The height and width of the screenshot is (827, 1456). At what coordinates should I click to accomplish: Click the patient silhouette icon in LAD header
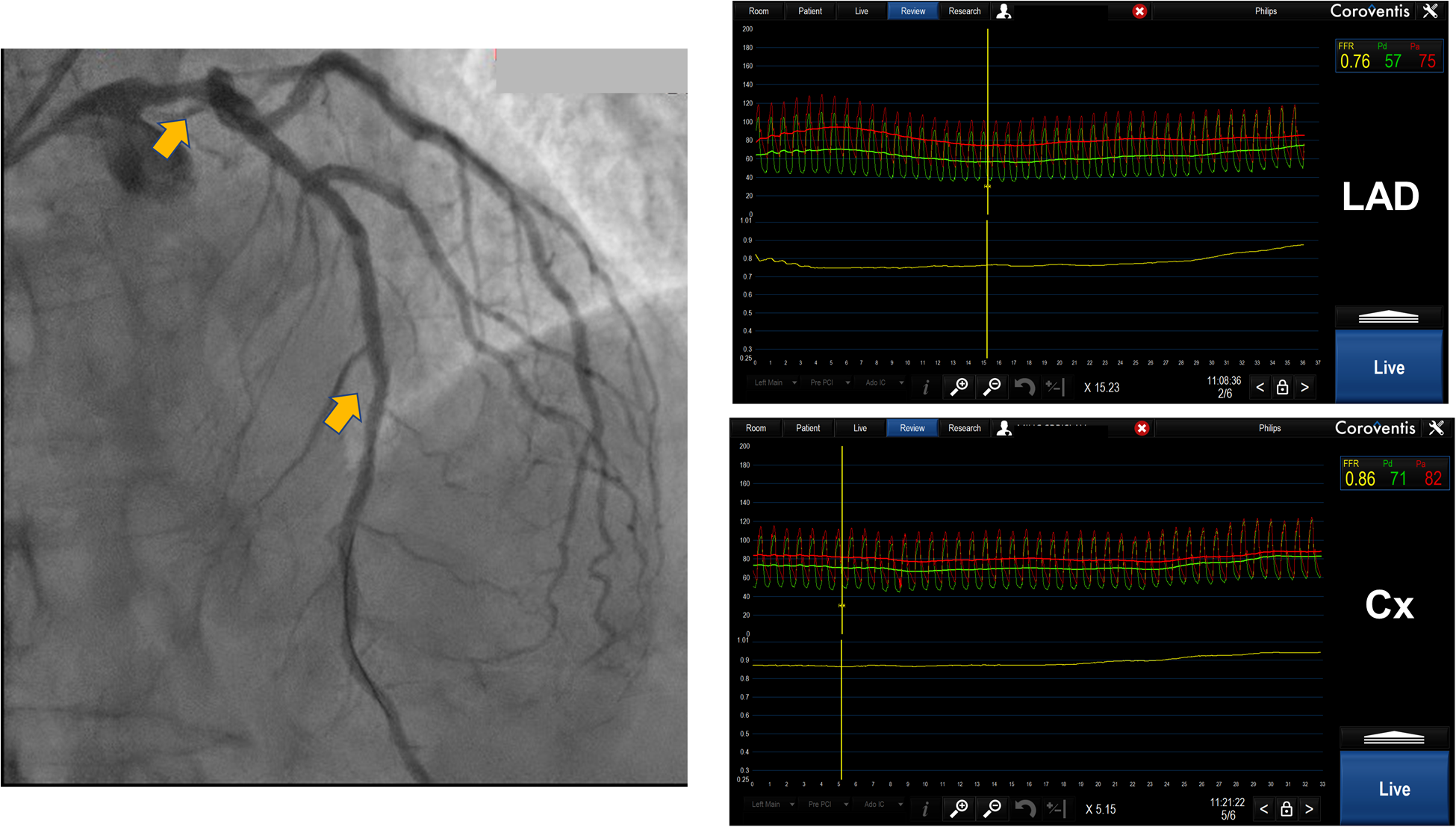(x=1004, y=11)
